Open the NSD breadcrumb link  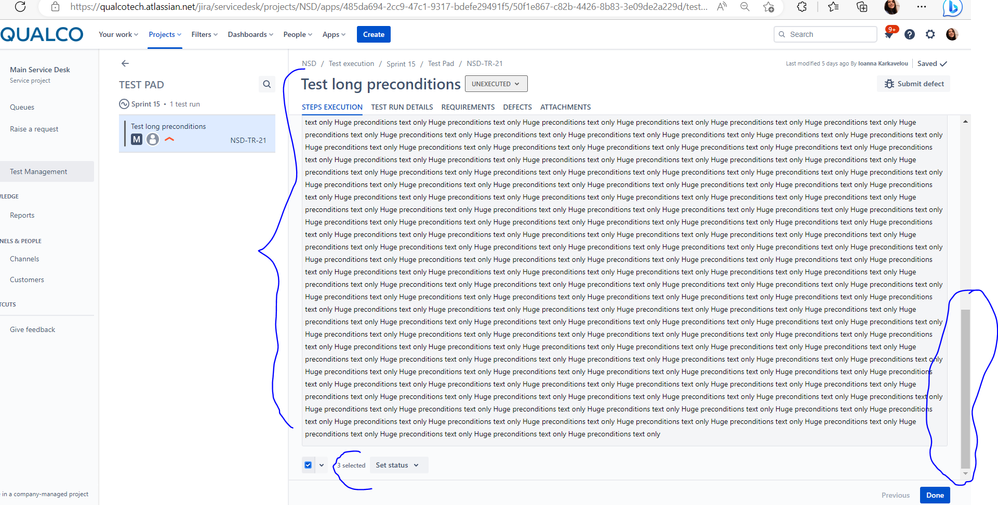click(x=309, y=63)
